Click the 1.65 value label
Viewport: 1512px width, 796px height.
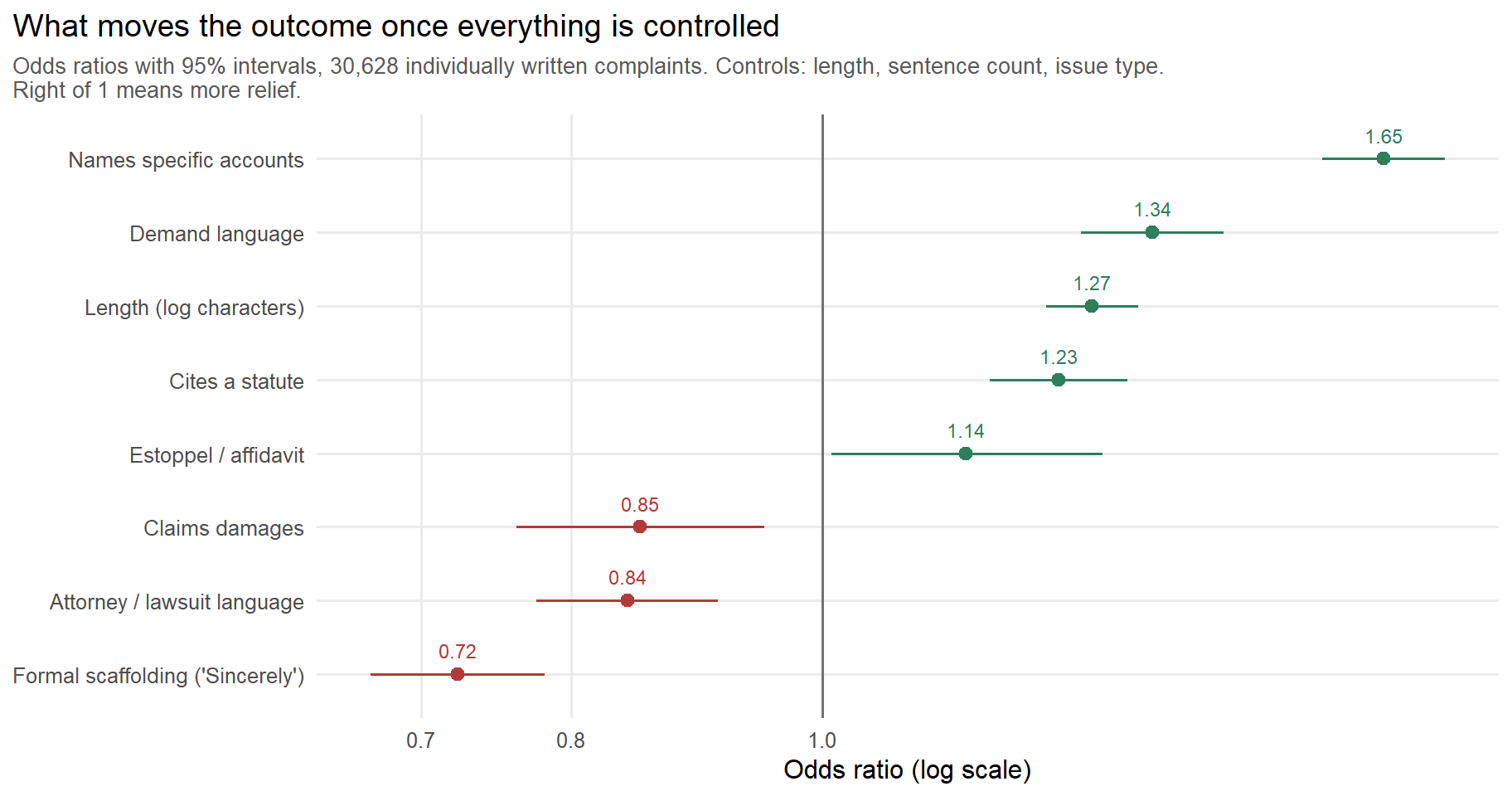click(x=1384, y=137)
